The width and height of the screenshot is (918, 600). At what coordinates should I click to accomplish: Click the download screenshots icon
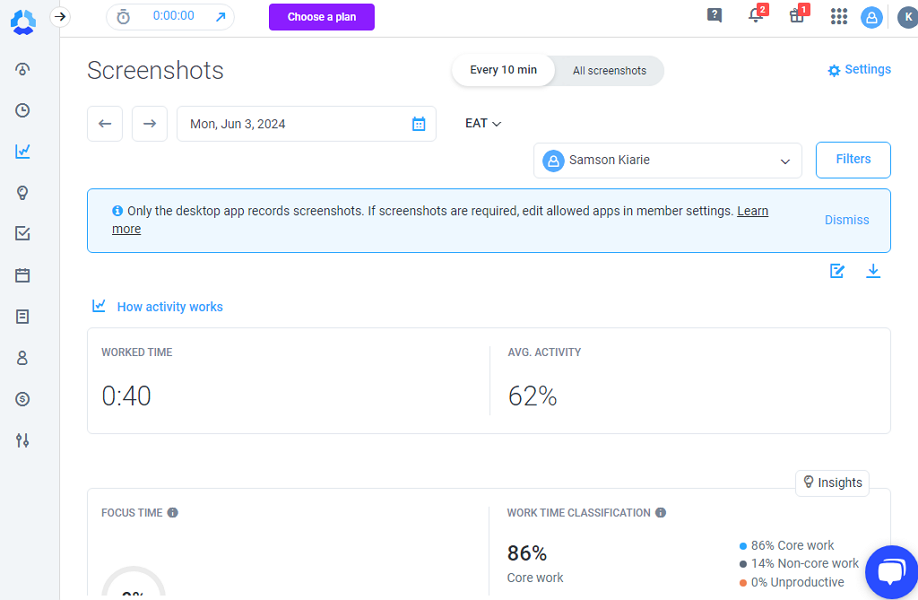tap(873, 271)
